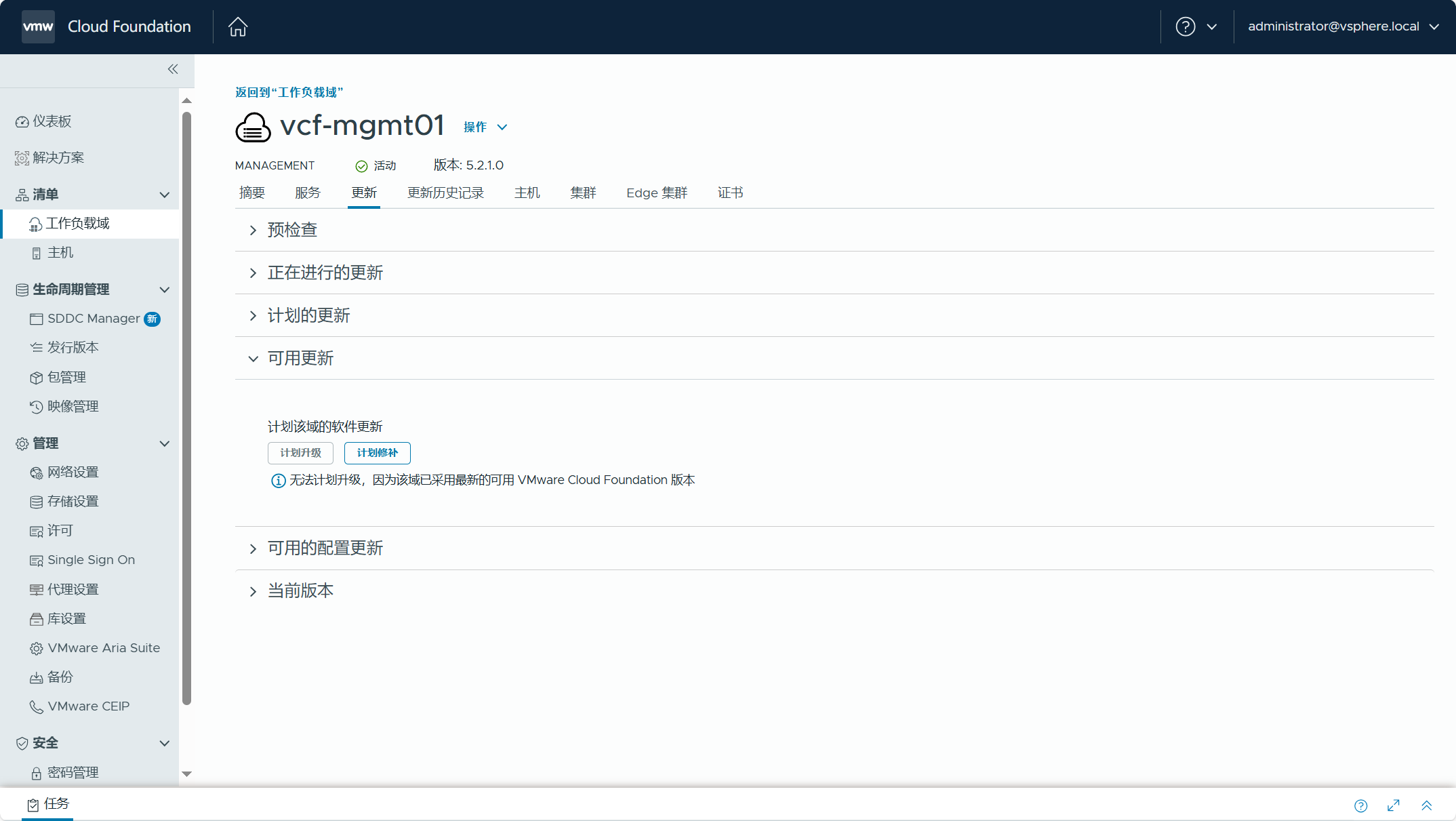The image size is (1456, 821).
Task: Click the 计划升级 button
Action: pyautogui.click(x=300, y=453)
